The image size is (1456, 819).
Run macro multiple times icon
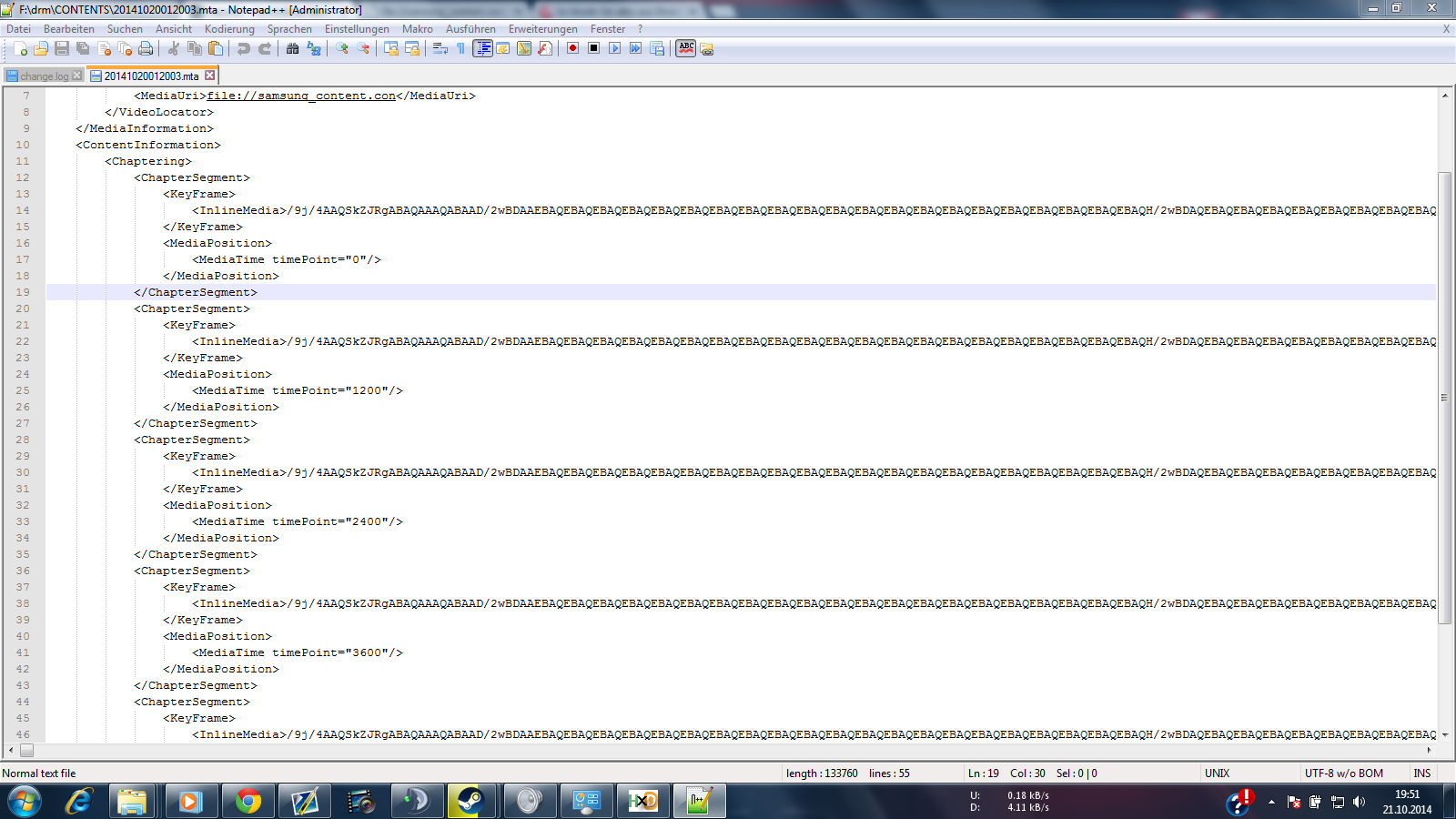coord(636,48)
